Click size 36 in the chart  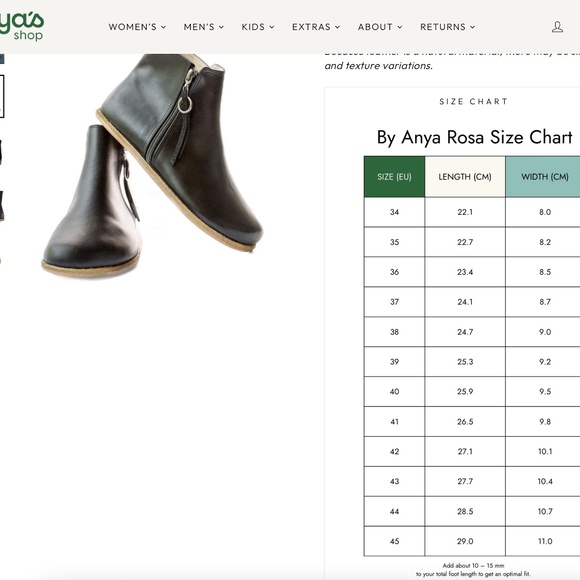[x=394, y=272]
